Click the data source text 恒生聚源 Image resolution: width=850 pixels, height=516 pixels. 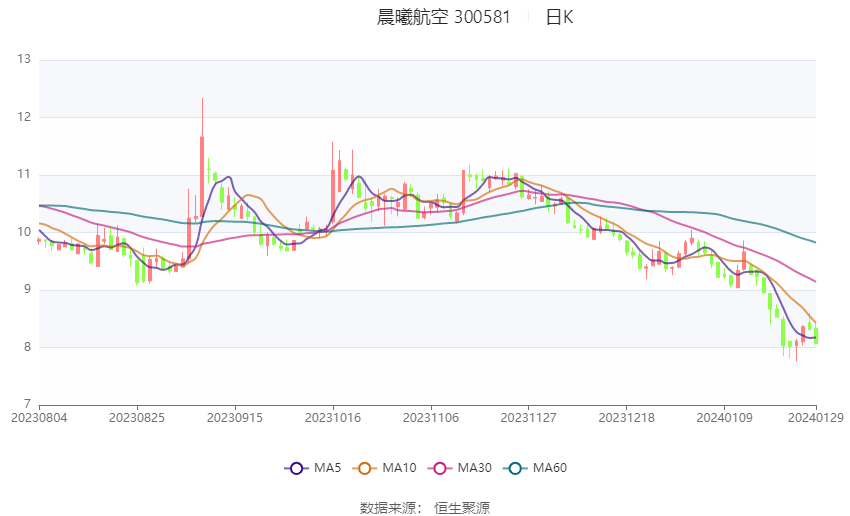tap(462, 508)
